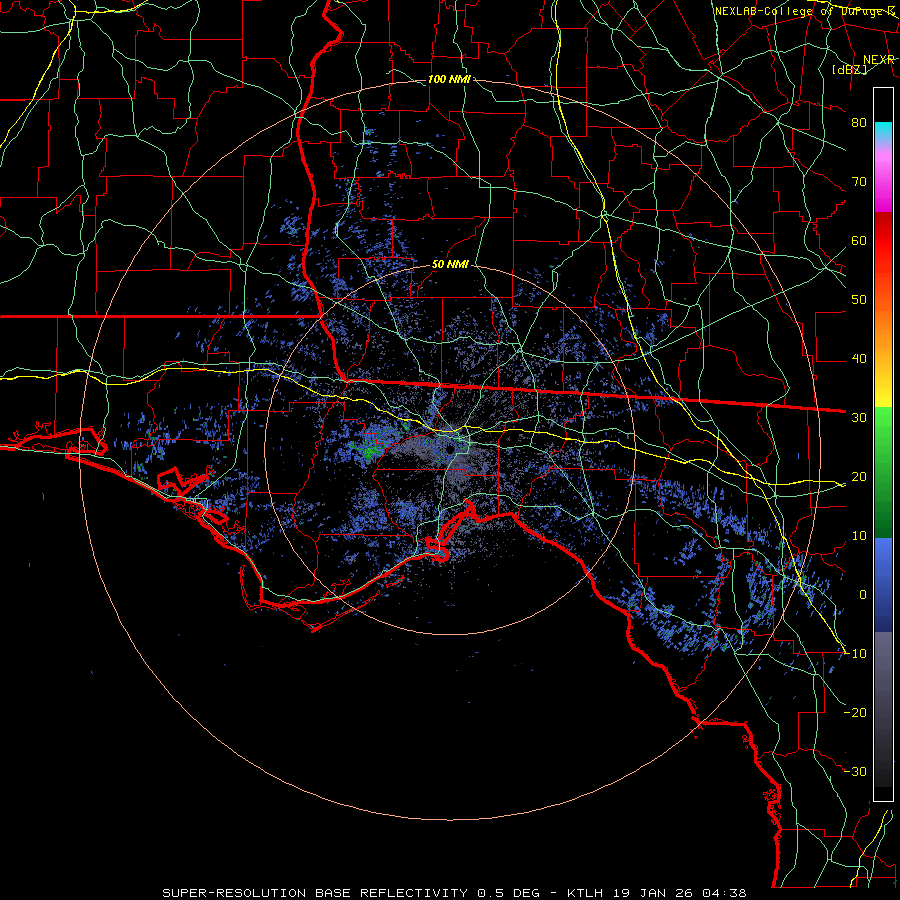Viewport: 900px width, 900px height.
Task: Click the 0 value on dBZ scale
Action: pos(863,595)
